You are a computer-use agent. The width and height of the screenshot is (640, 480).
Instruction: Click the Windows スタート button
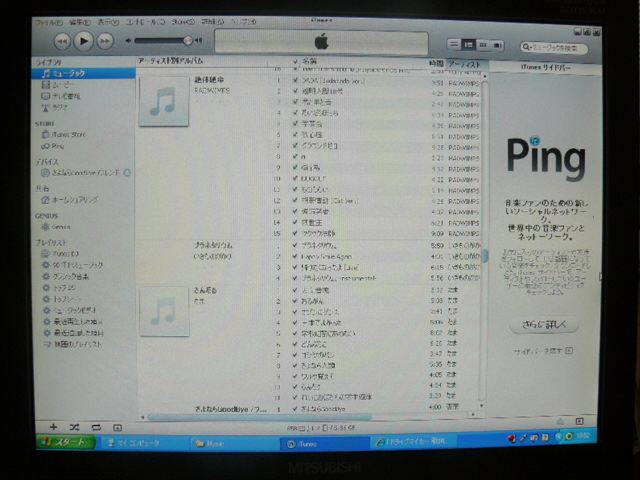click(67, 442)
